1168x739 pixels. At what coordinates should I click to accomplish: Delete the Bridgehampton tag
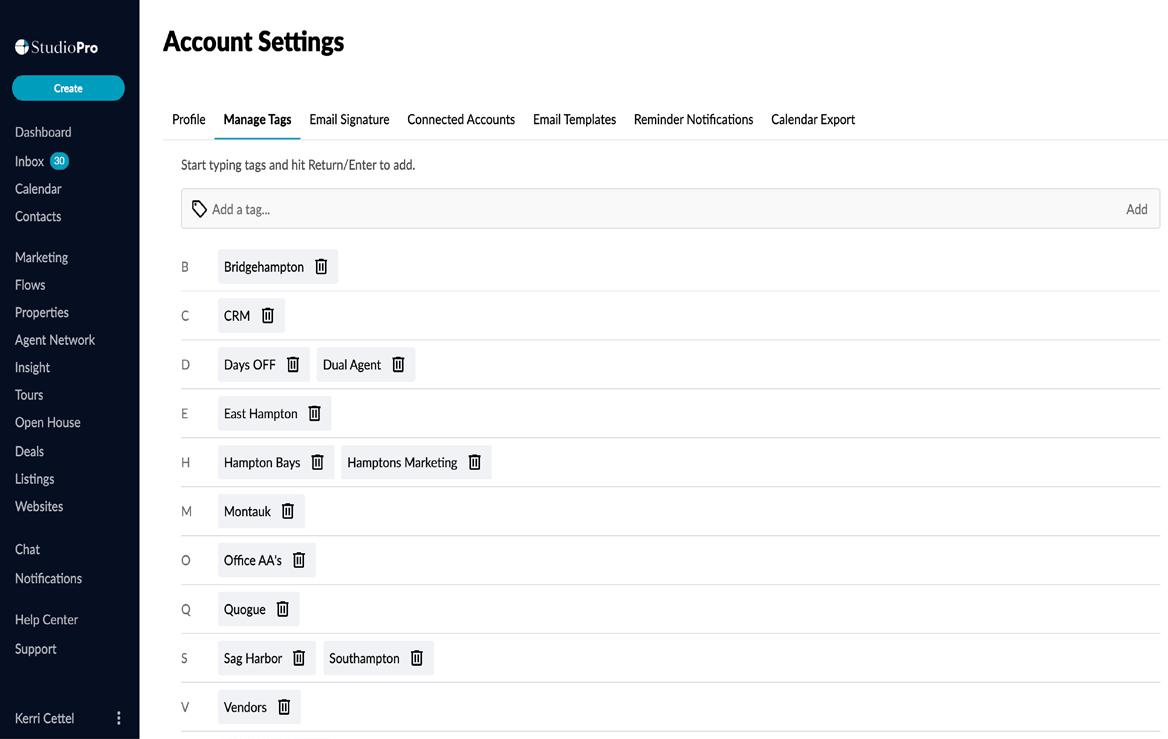coord(321,267)
